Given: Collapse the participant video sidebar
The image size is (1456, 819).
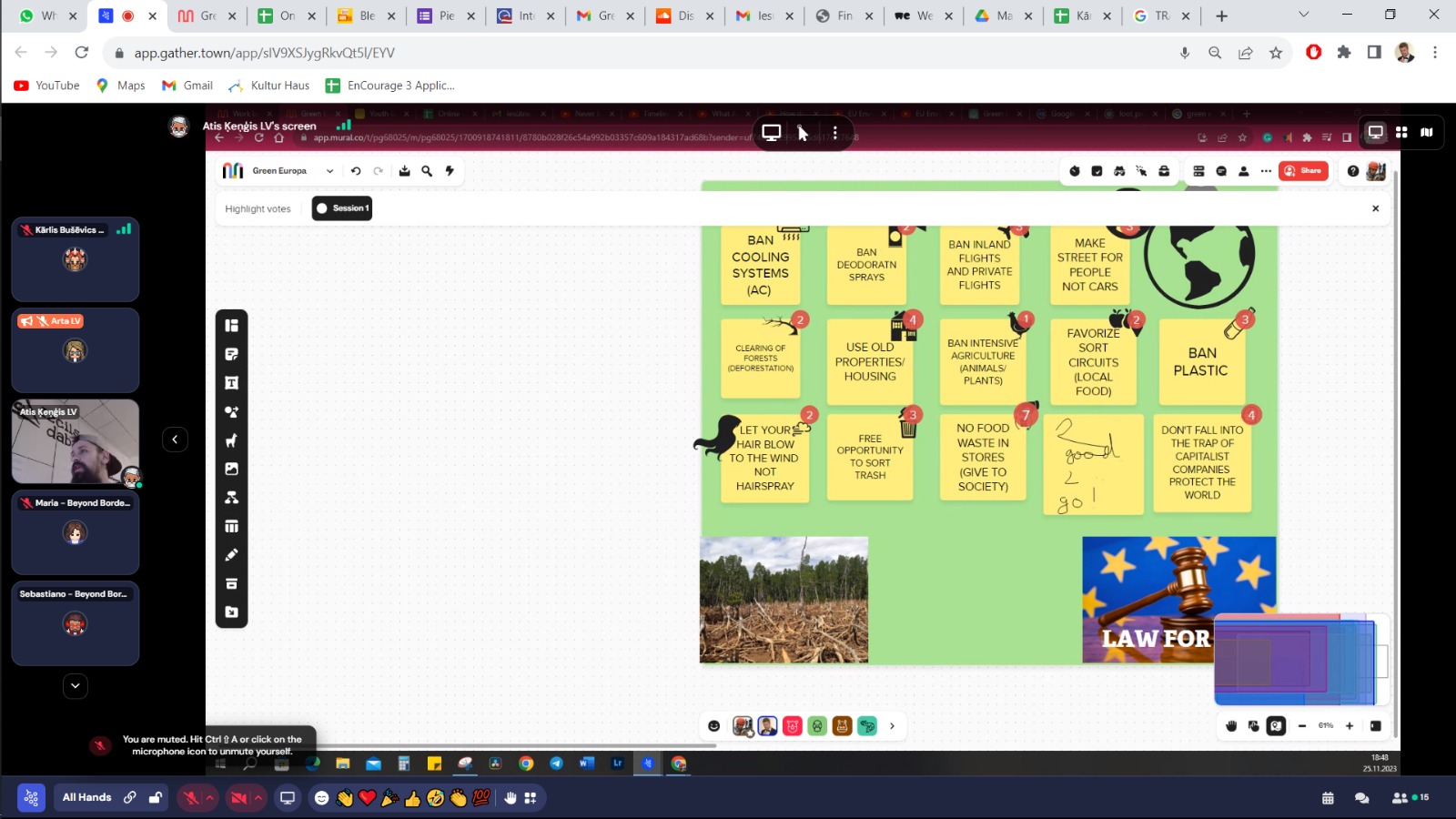Looking at the screenshot, I should click(175, 440).
